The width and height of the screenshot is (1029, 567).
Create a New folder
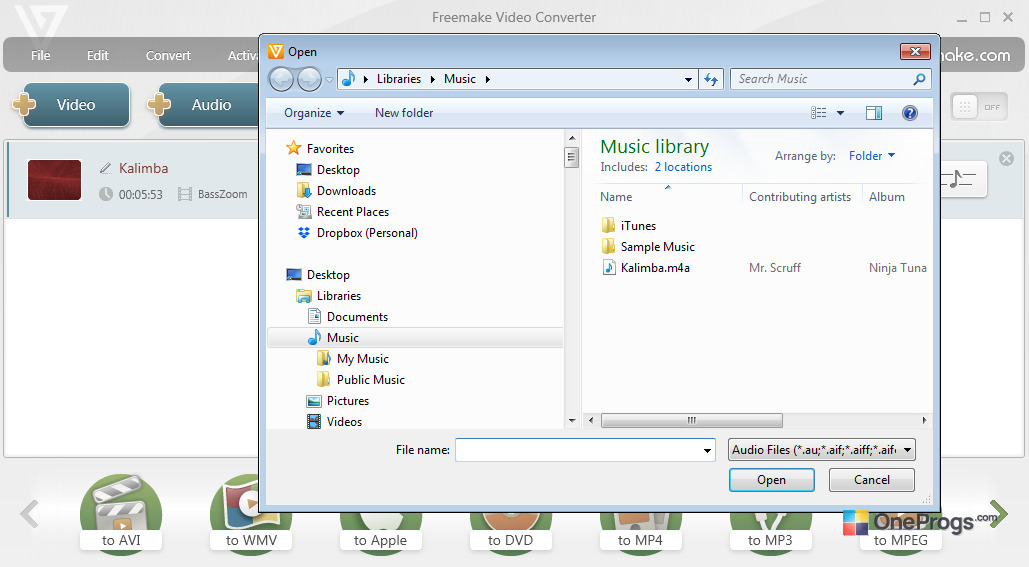pos(404,113)
